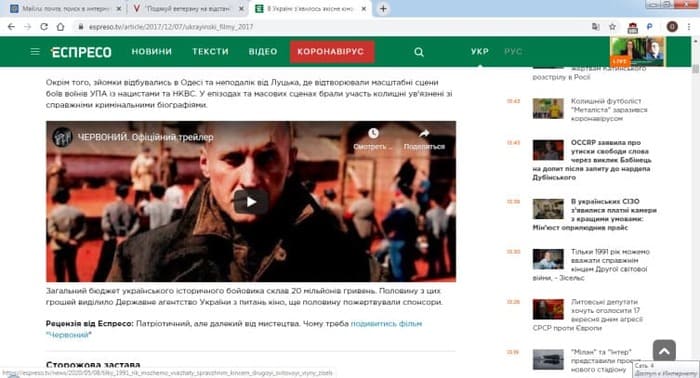Click the Металіст news thumbnail
This screenshot has height=378, width=700.
coord(548,108)
